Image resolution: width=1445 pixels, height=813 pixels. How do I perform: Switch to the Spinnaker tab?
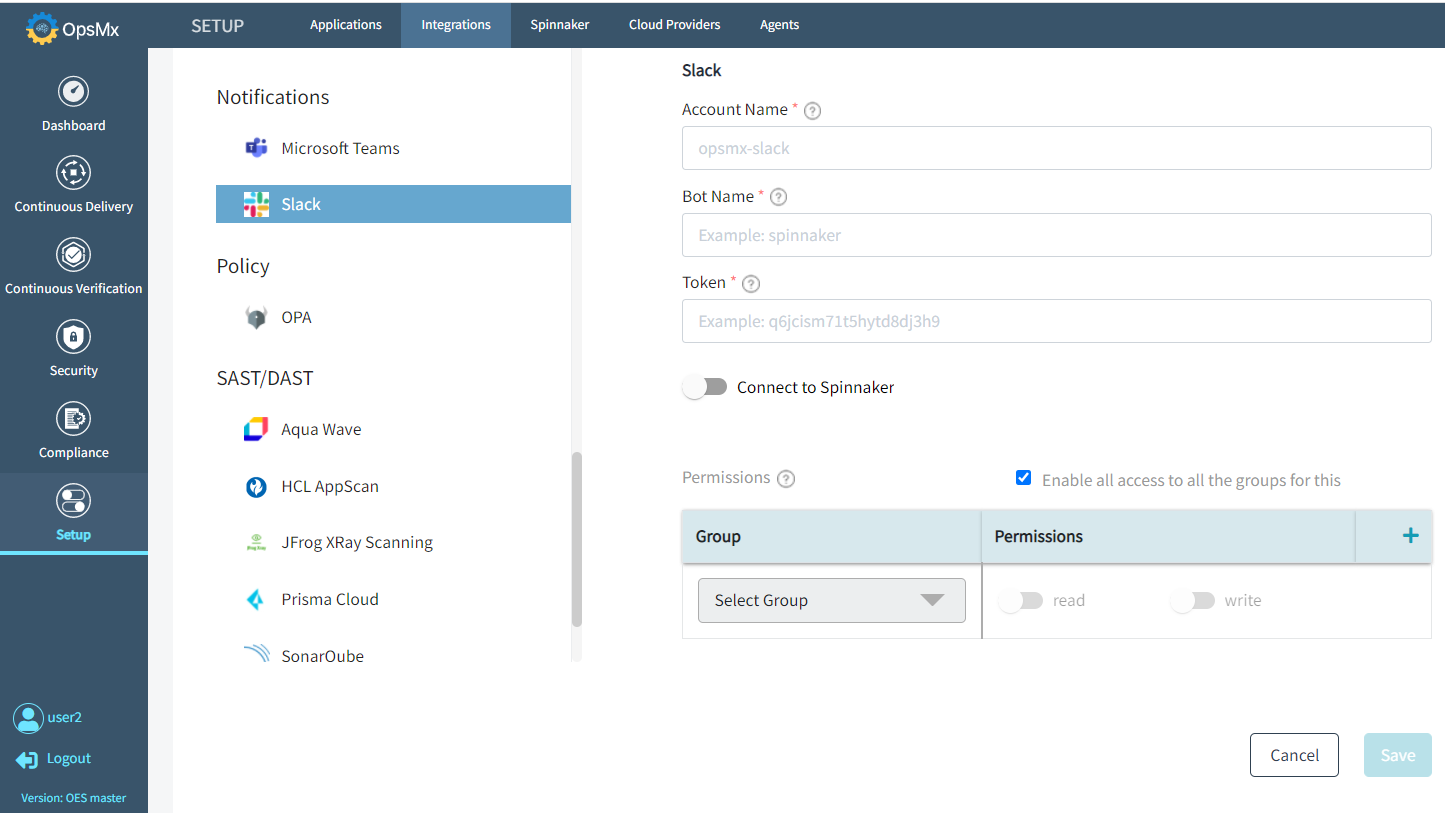(x=559, y=24)
